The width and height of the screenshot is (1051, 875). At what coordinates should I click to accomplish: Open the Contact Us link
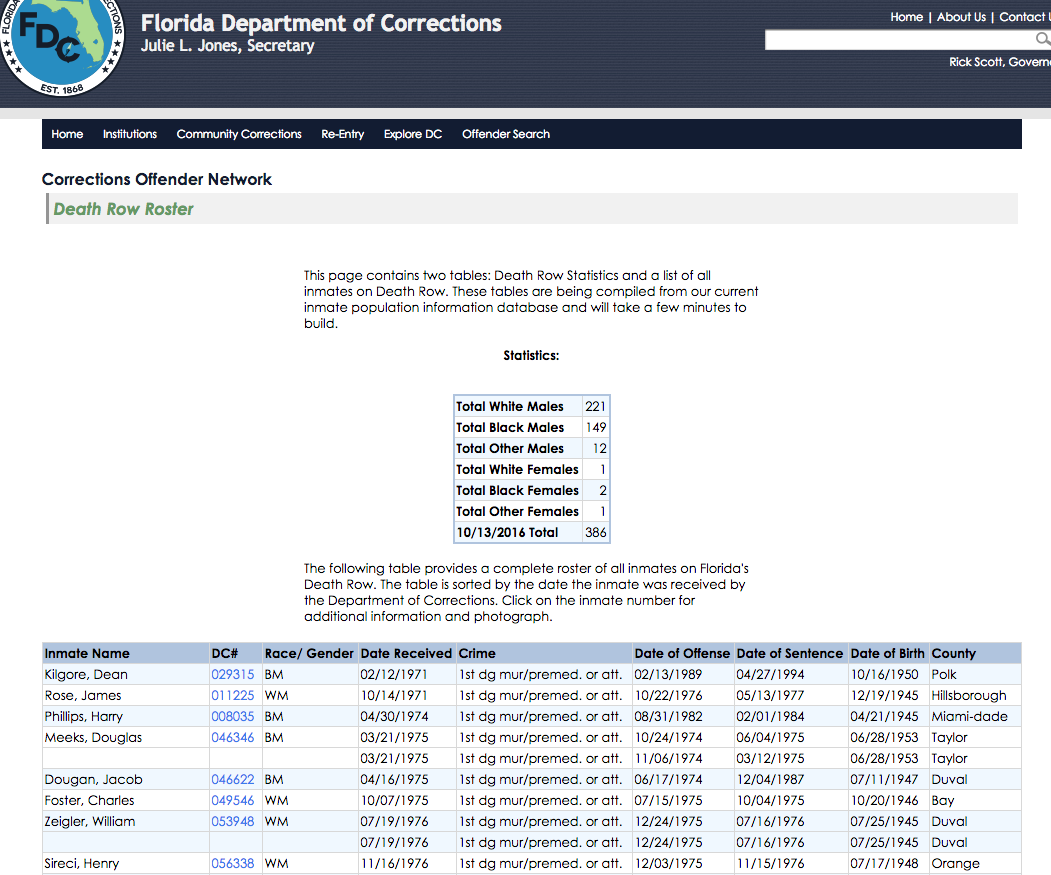[x=1025, y=17]
